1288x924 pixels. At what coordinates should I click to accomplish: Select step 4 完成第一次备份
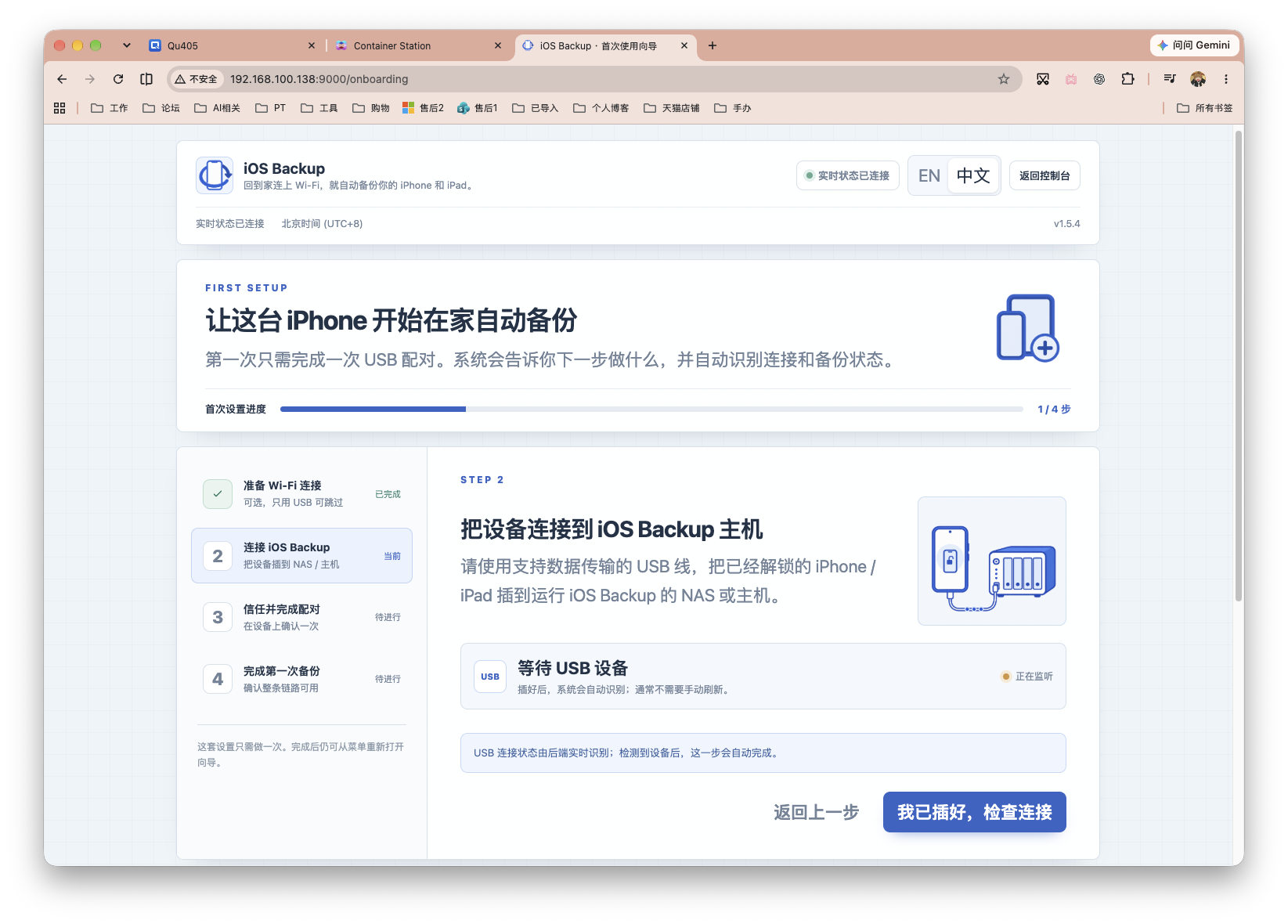(301, 679)
